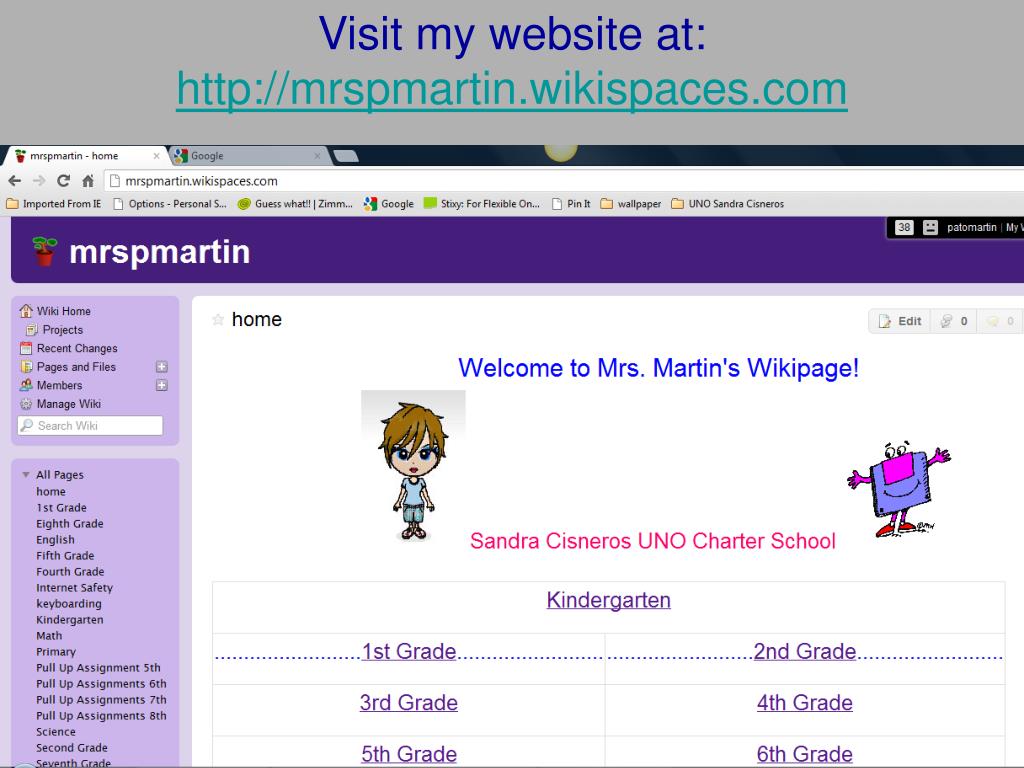Select the mrspmartin - home tab
Viewport: 1024px width, 768px height.
click(84, 156)
